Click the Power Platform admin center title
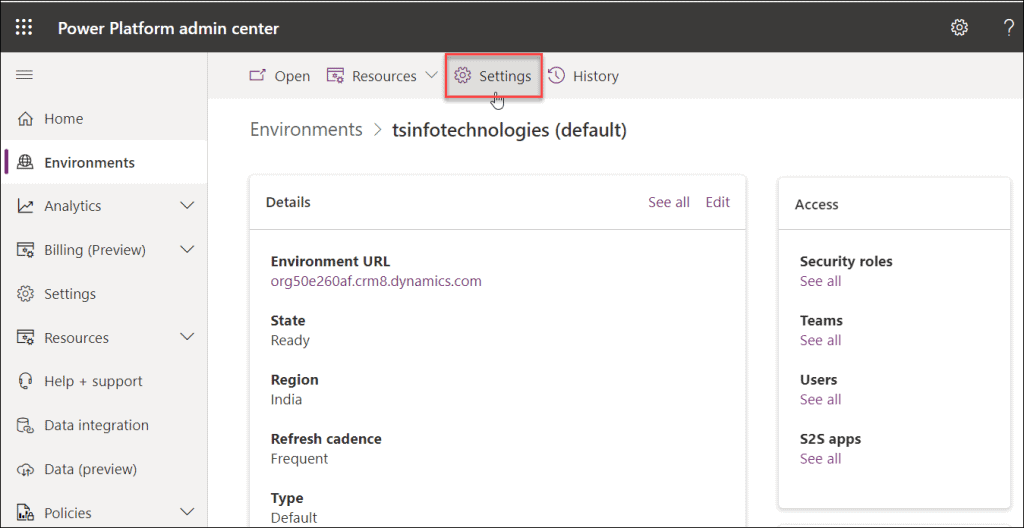This screenshot has width=1024, height=528. tap(168, 28)
